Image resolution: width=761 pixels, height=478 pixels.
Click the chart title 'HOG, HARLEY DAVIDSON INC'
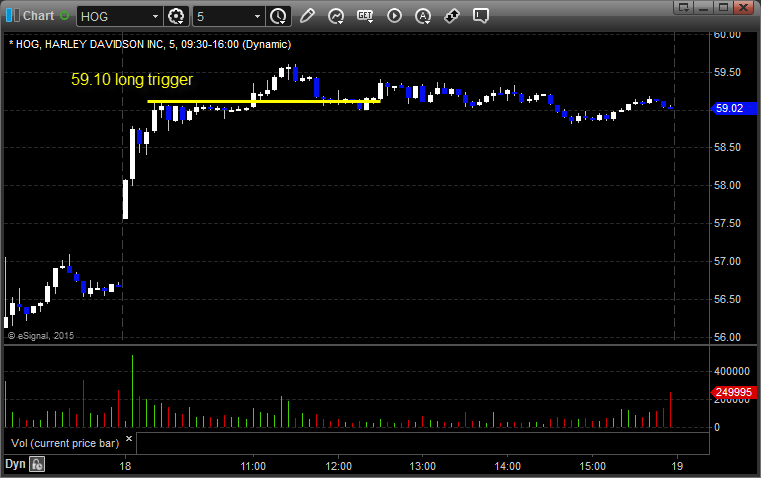pyautogui.click(x=90, y=44)
